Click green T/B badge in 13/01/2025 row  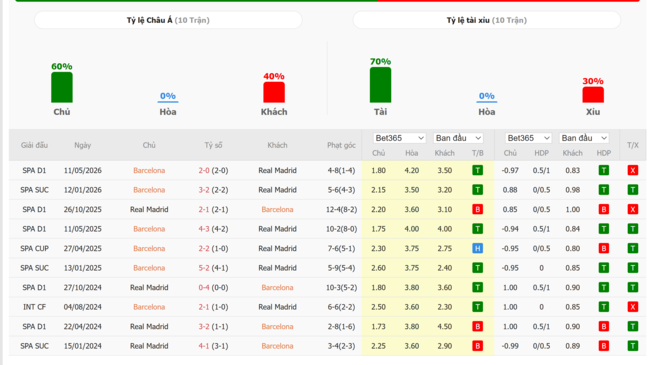pyautogui.click(x=478, y=268)
